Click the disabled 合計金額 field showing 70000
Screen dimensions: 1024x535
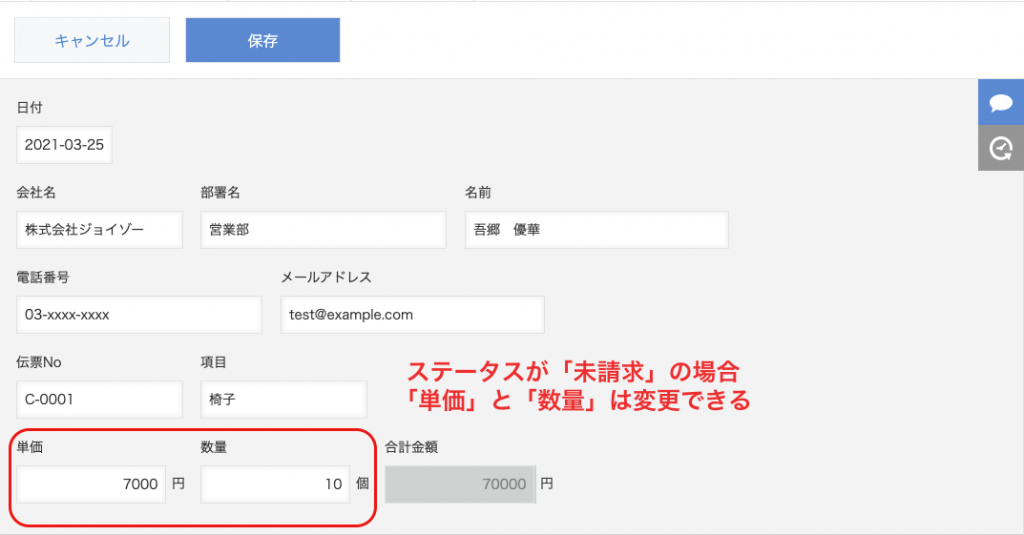[460, 485]
